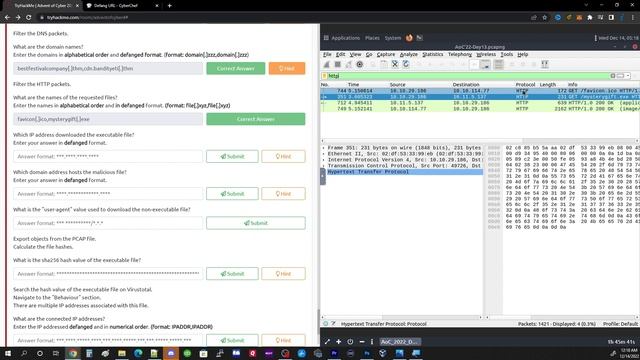The height and width of the screenshot is (360, 640).
Task: Click the colorize packet list toolbar icon
Action: (x=498, y=64)
